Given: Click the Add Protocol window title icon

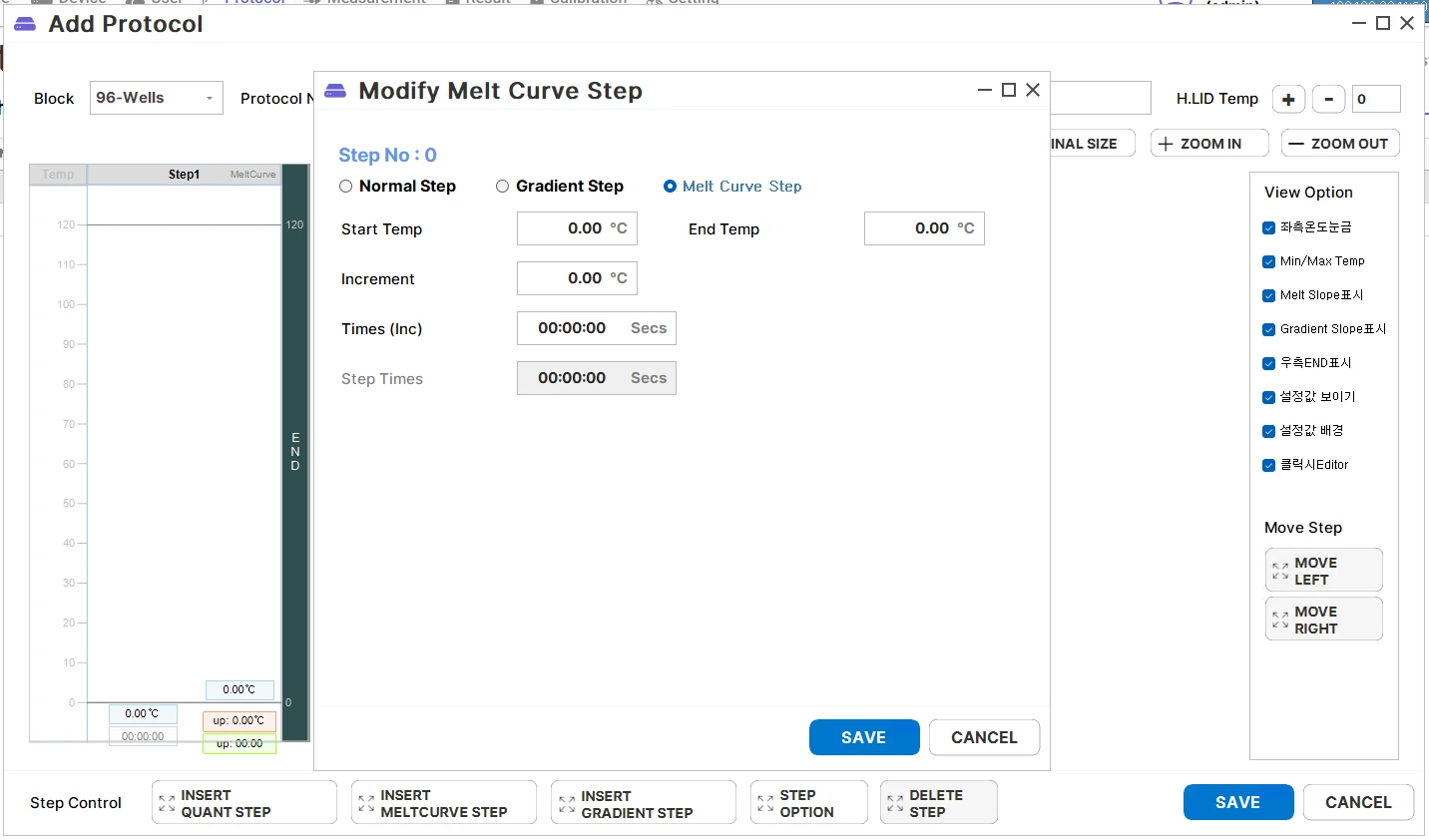Looking at the screenshot, I should [x=25, y=24].
